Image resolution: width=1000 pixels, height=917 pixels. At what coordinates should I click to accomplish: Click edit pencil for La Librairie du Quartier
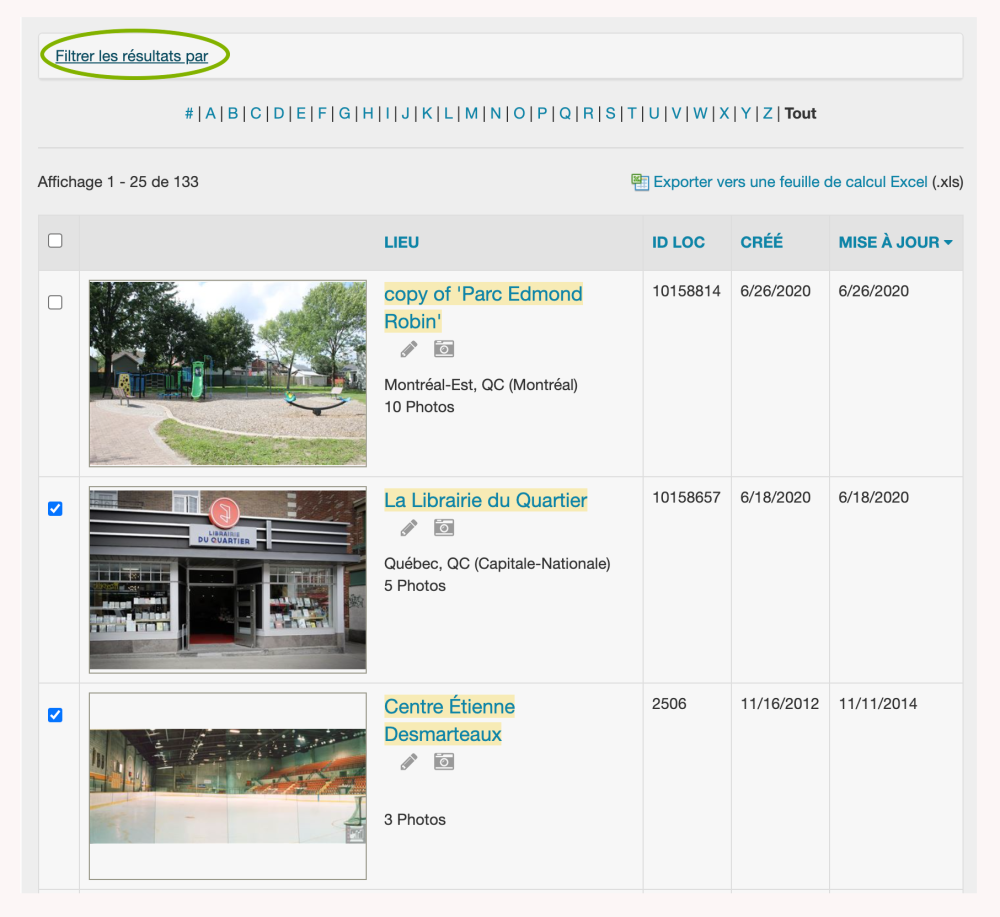coord(409,527)
